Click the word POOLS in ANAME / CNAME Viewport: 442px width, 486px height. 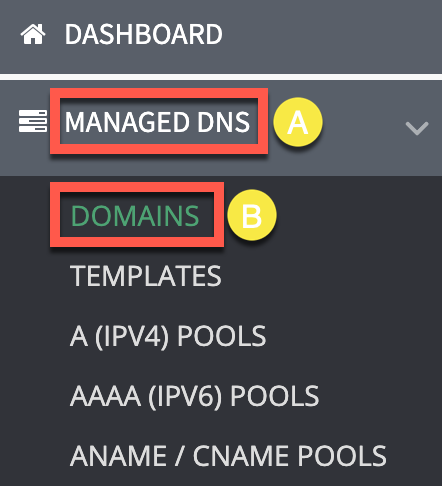pos(342,456)
